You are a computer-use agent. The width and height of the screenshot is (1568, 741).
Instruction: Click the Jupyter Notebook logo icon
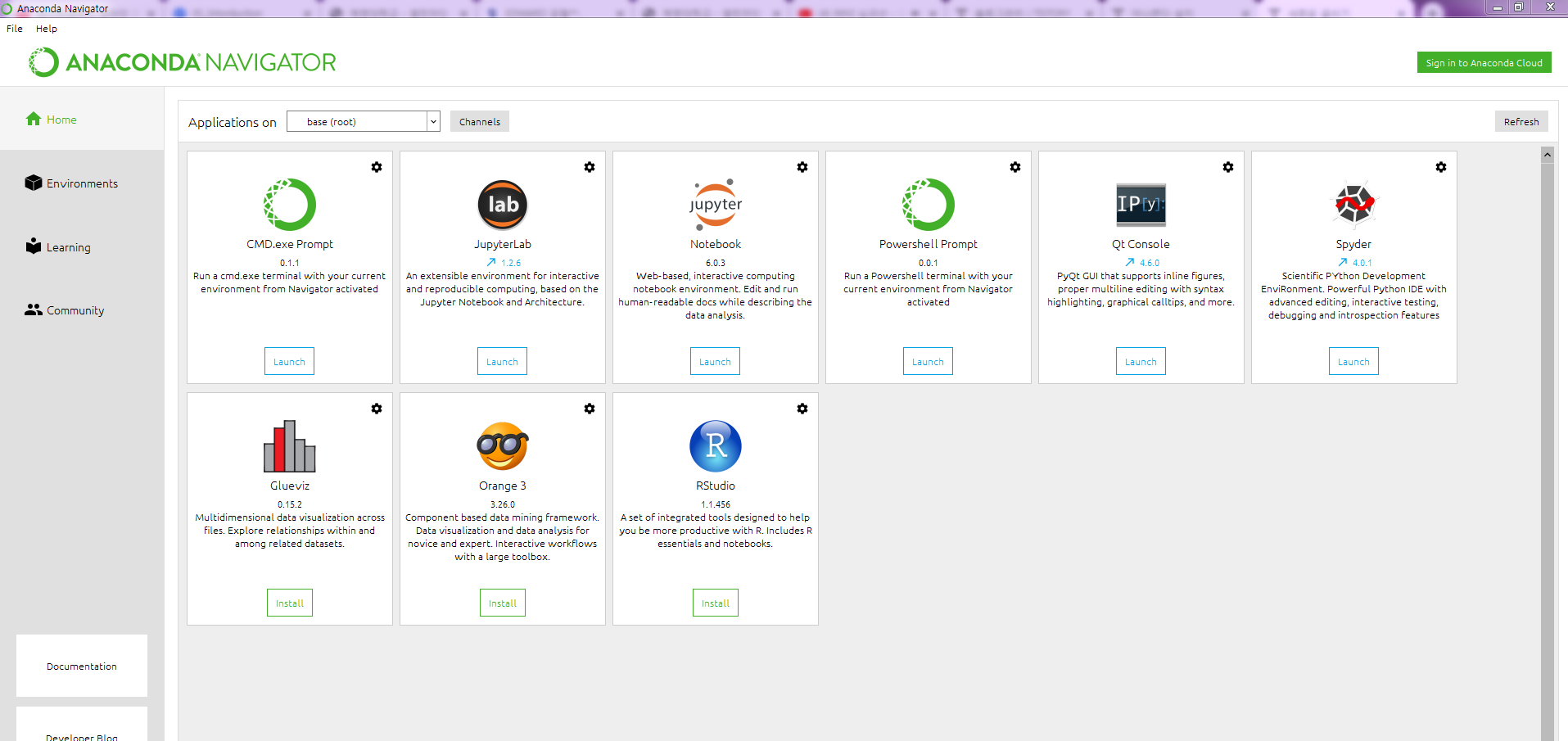(716, 205)
